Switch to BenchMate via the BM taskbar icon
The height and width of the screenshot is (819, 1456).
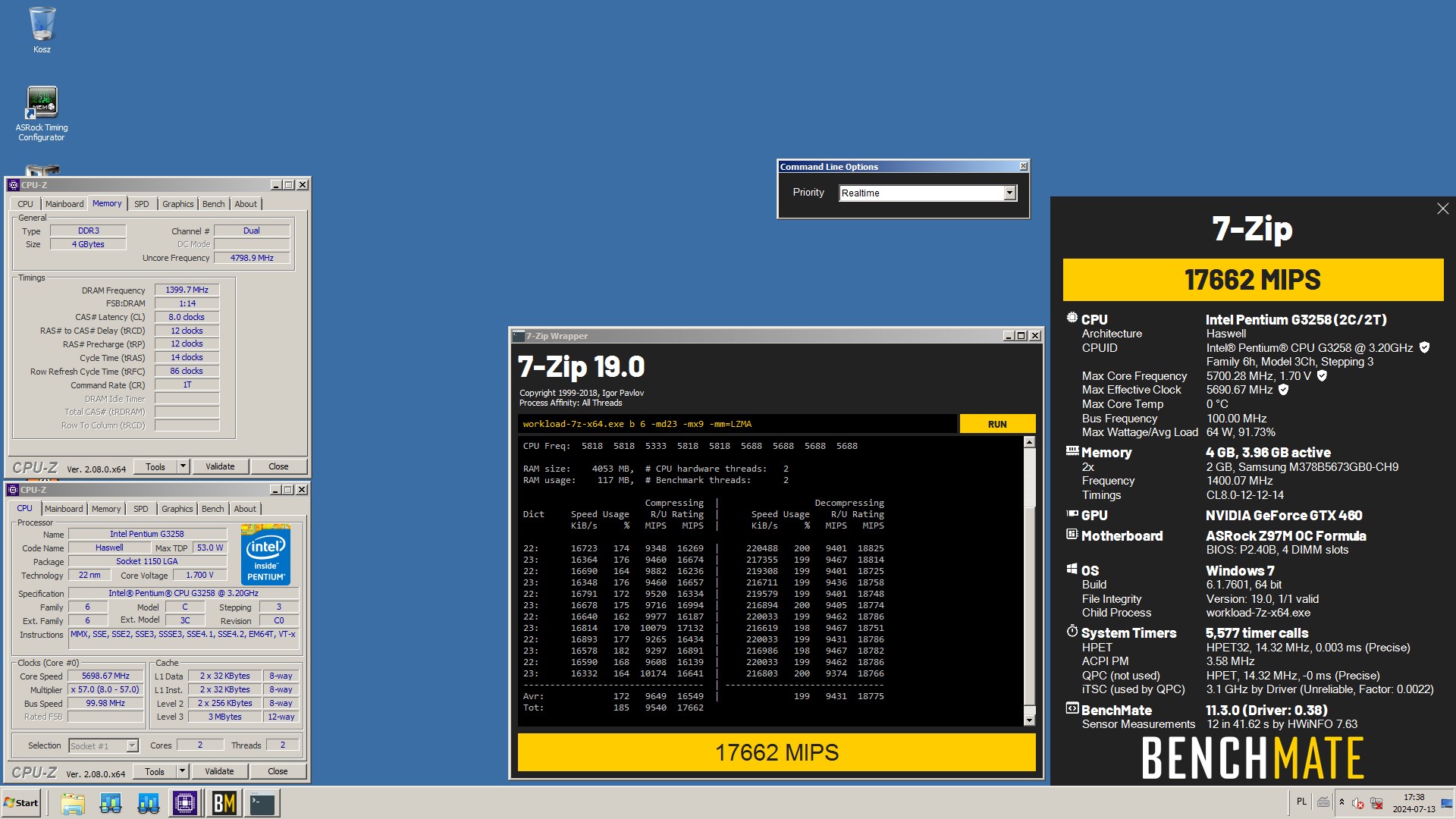[224, 803]
